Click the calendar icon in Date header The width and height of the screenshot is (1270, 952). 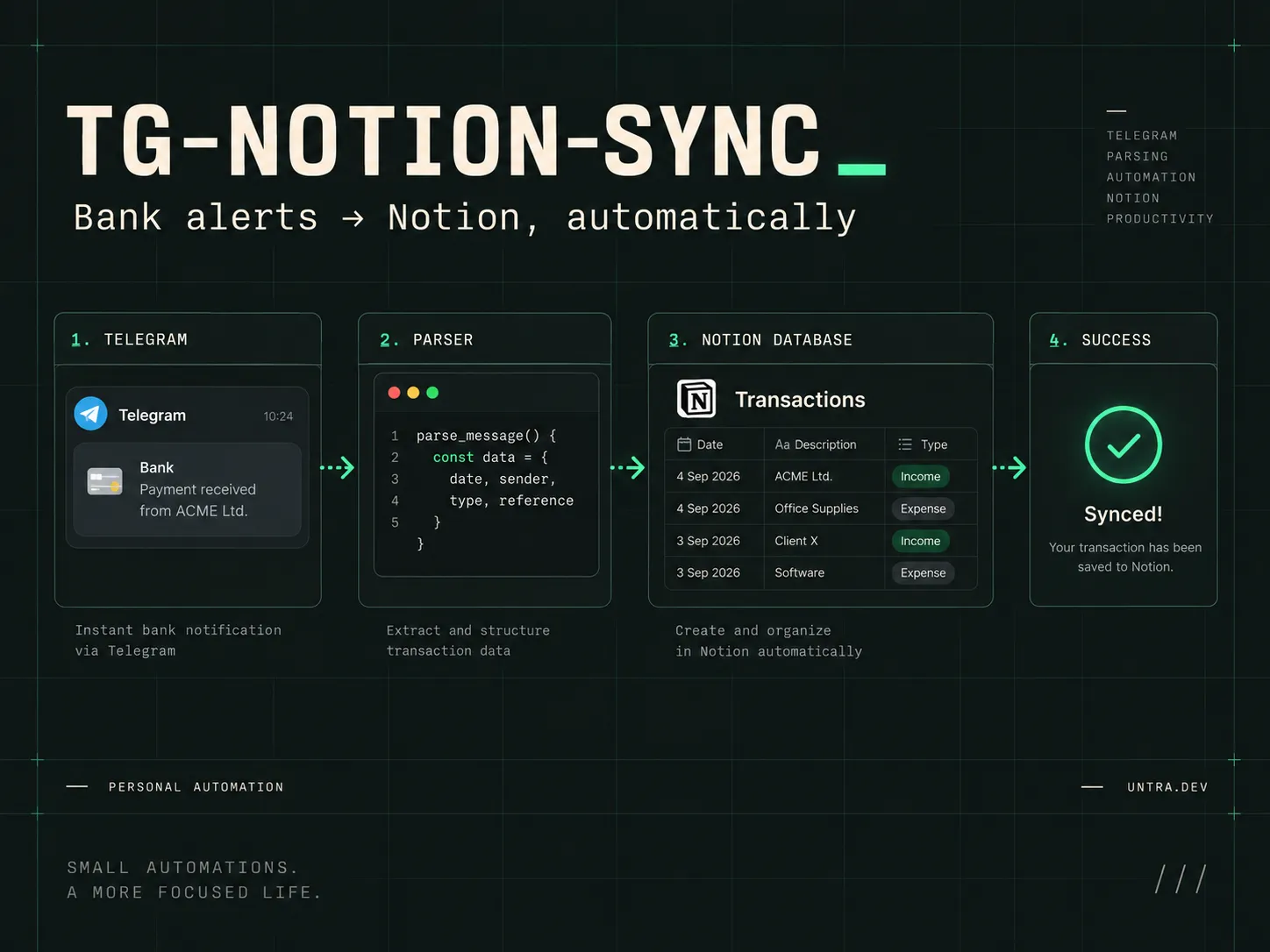pyautogui.click(x=684, y=444)
